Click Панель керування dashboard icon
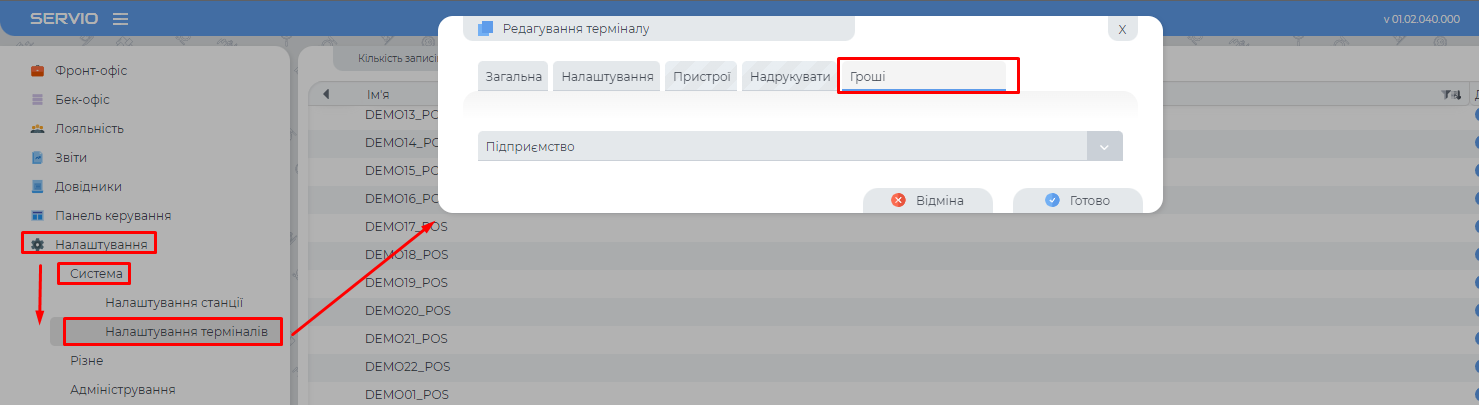Viewport: 1479px width, 405px height. pos(37,216)
